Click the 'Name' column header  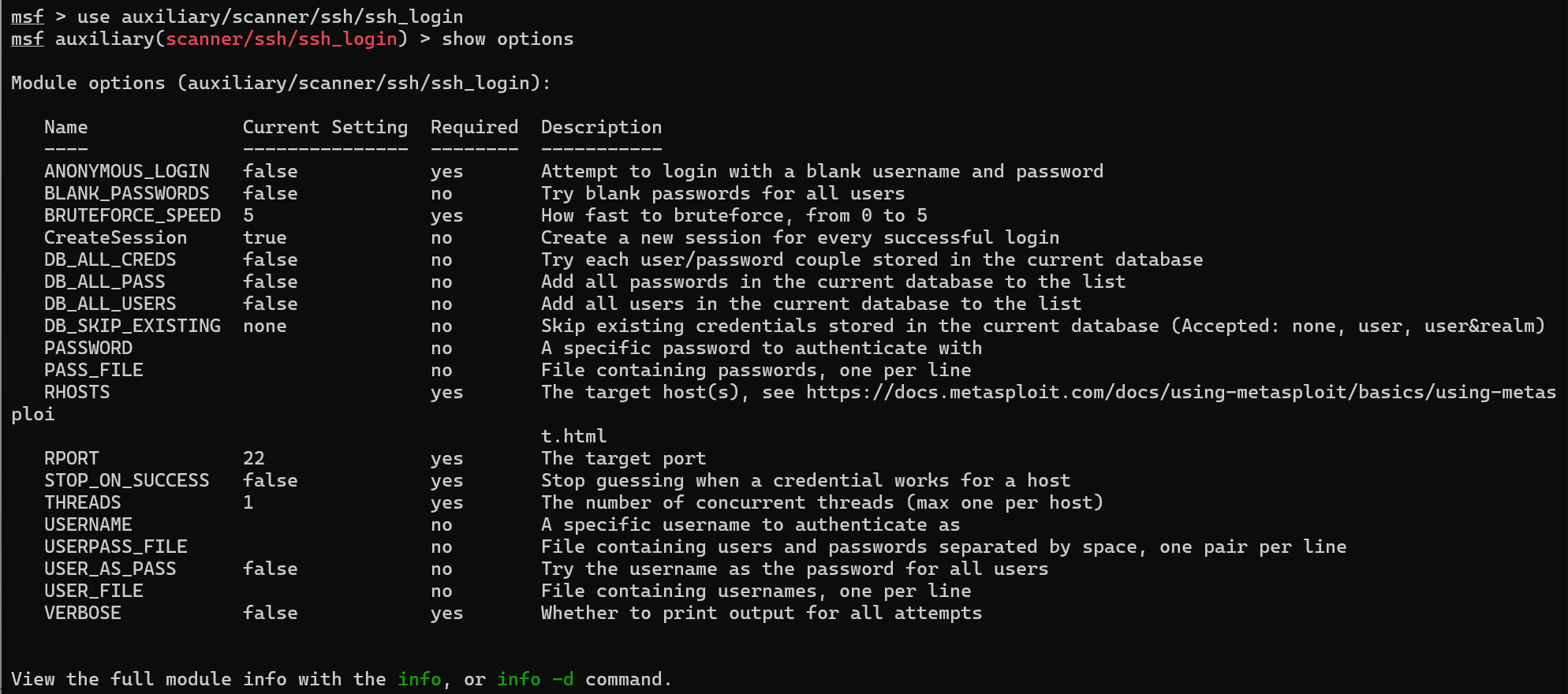(x=66, y=127)
